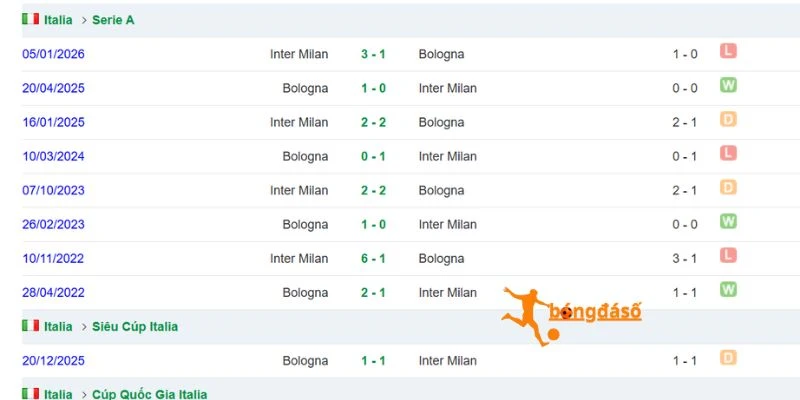Click the D result badge for 16/01/2025 match
This screenshot has height=400, width=800.
coord(728,119)
